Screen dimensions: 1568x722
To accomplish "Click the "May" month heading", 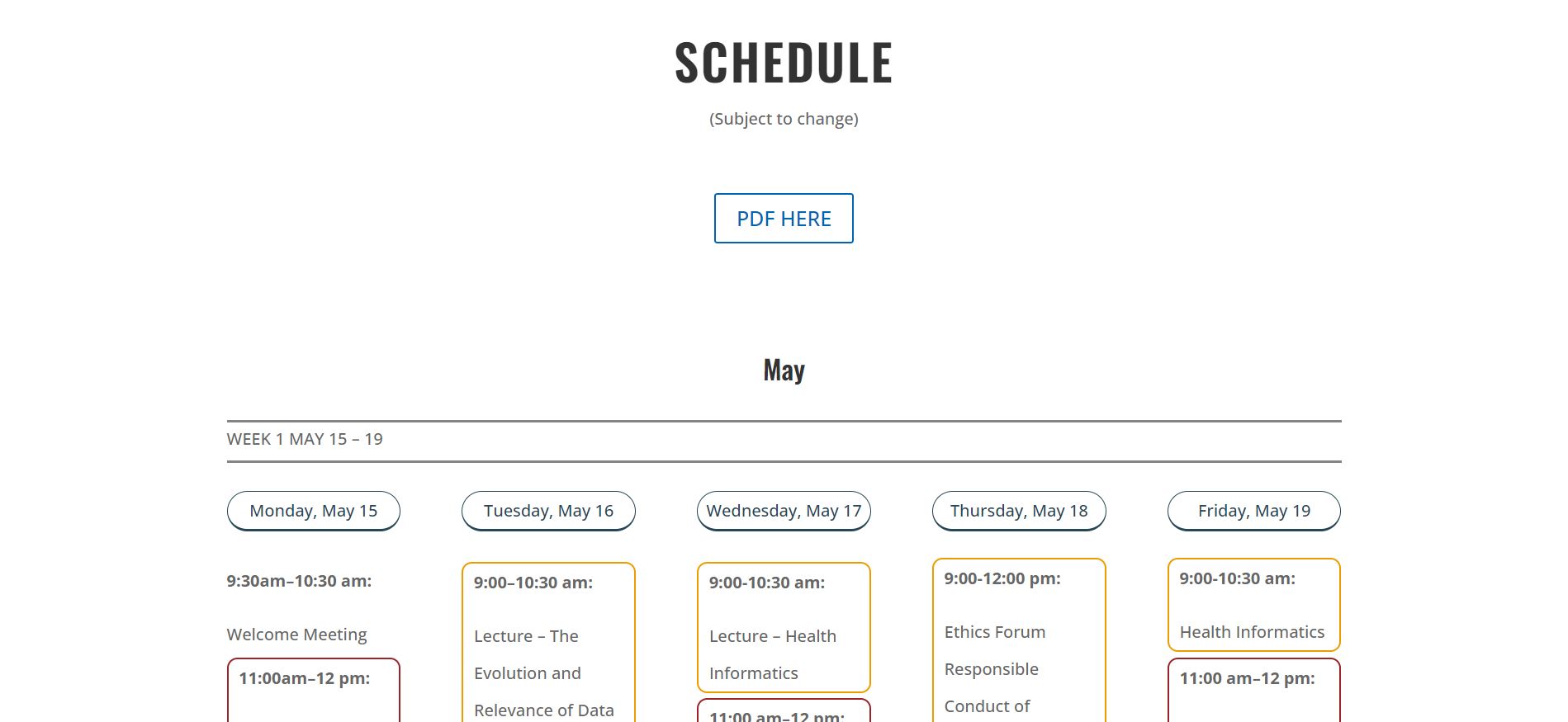I will coord(783,369).
